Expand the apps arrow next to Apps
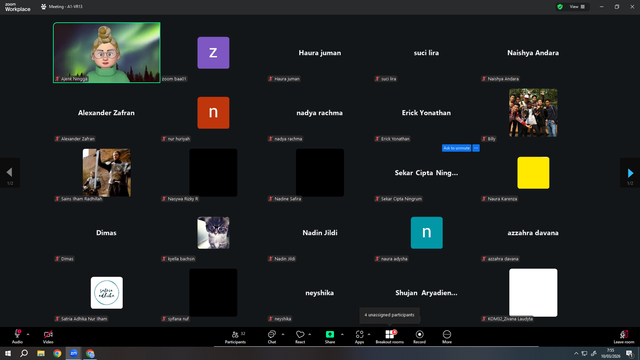The width and height of the screenshot is (640, 360). [x=369, y=334]
